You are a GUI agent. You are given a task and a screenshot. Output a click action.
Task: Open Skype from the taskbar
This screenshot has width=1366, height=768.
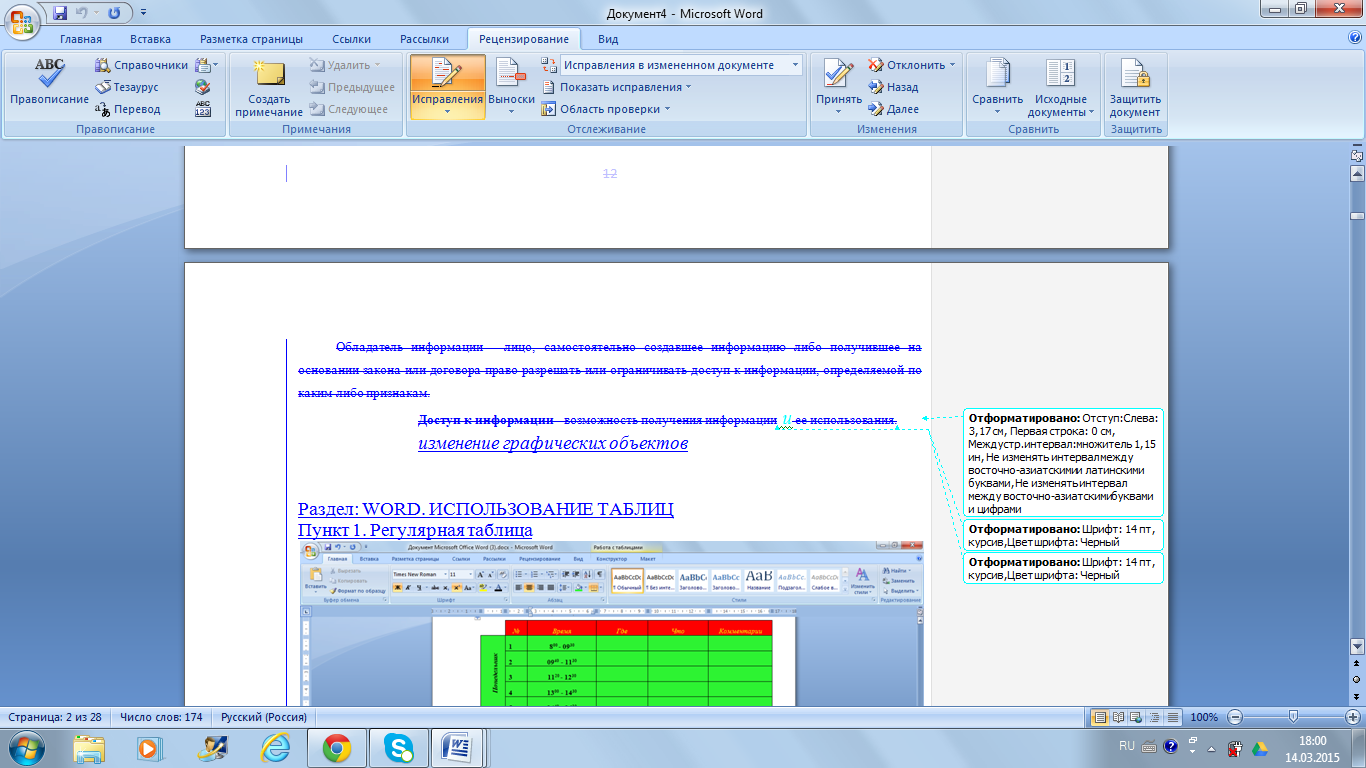398,748
